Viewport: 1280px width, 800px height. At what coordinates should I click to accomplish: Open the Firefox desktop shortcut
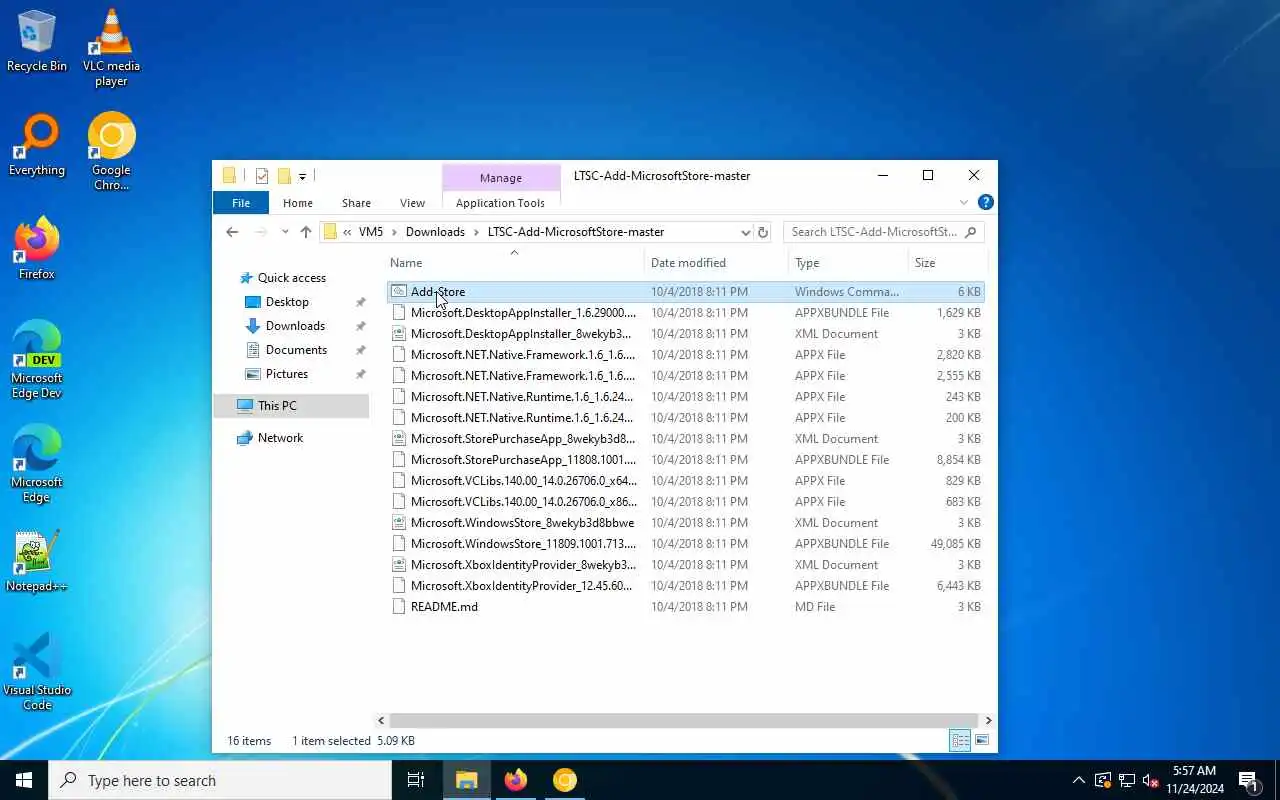coord(37,250)
